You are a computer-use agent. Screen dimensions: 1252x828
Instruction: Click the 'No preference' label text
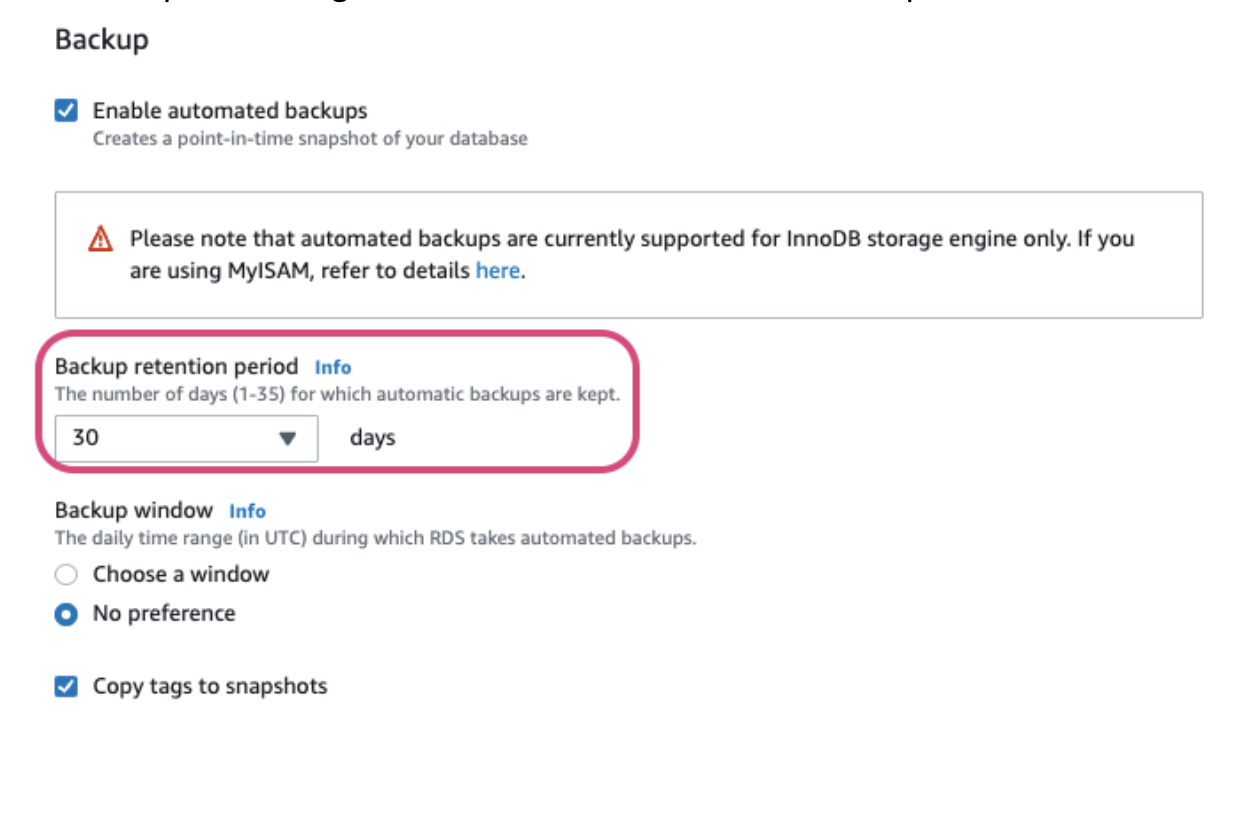click(164, 613)
